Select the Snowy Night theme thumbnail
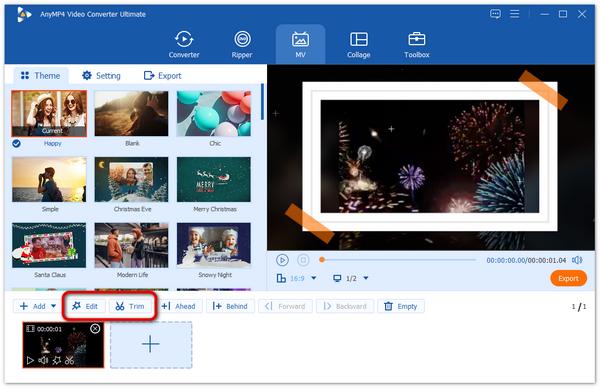The image size is (600, 388). click(x=214, y=245)
